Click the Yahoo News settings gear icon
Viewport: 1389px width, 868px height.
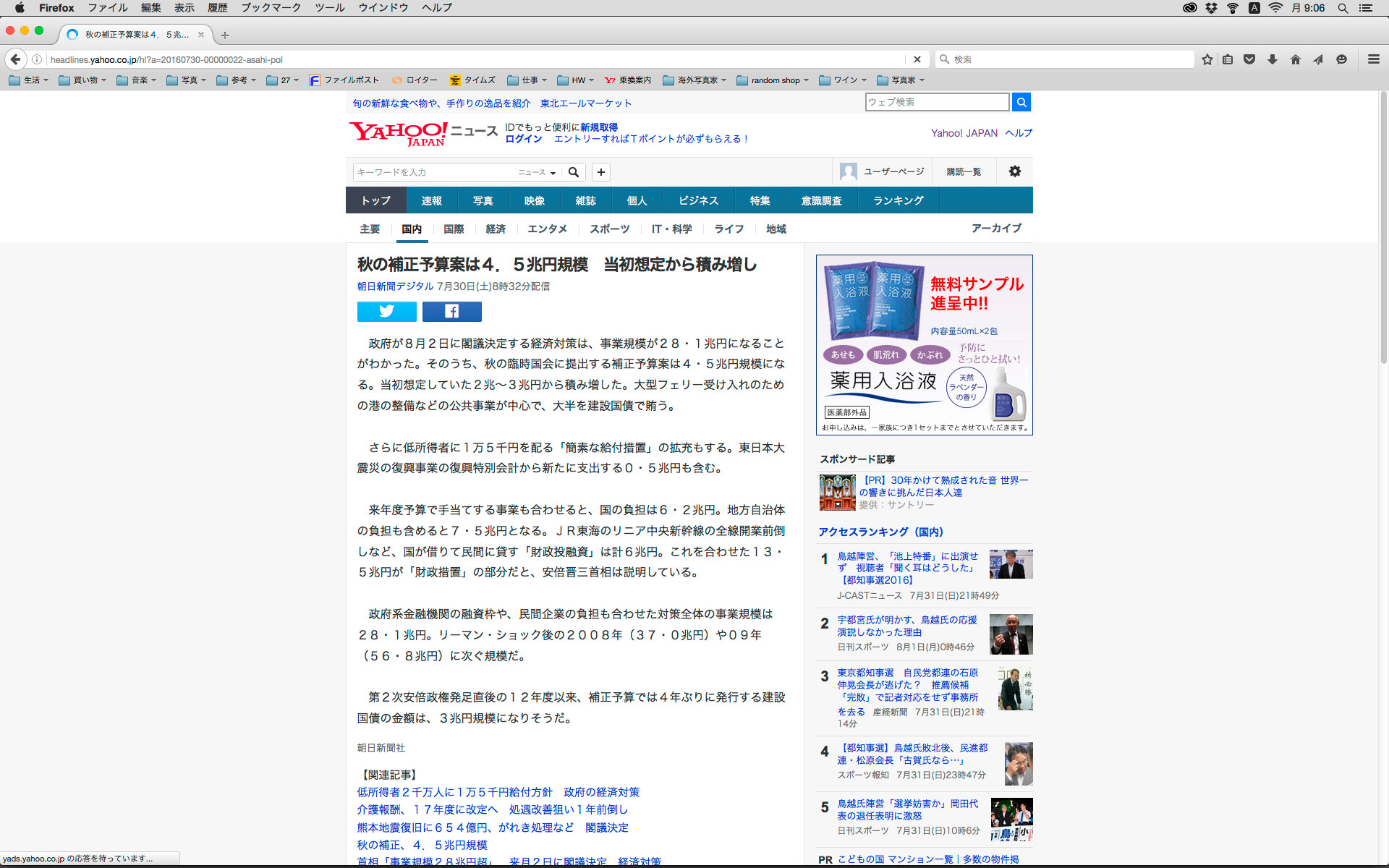tap(1014, 171)
